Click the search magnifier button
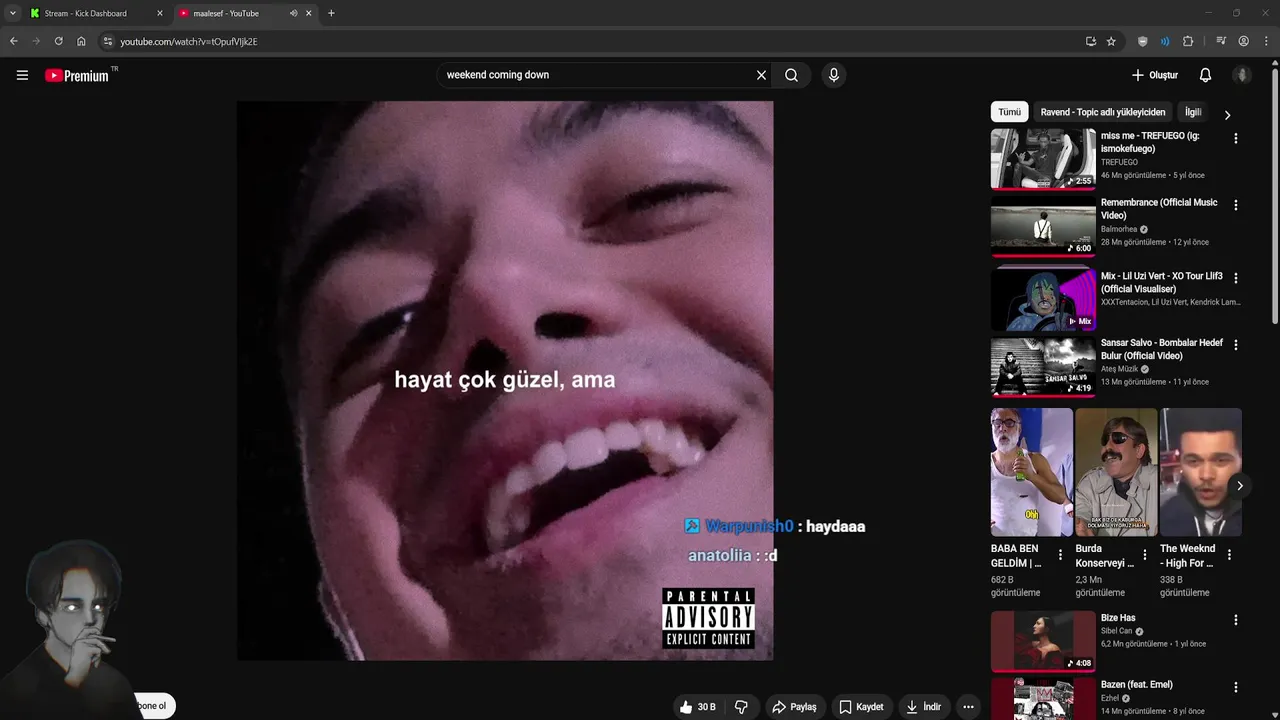This screenshot has width=1280, height=720. coord(791,75)
